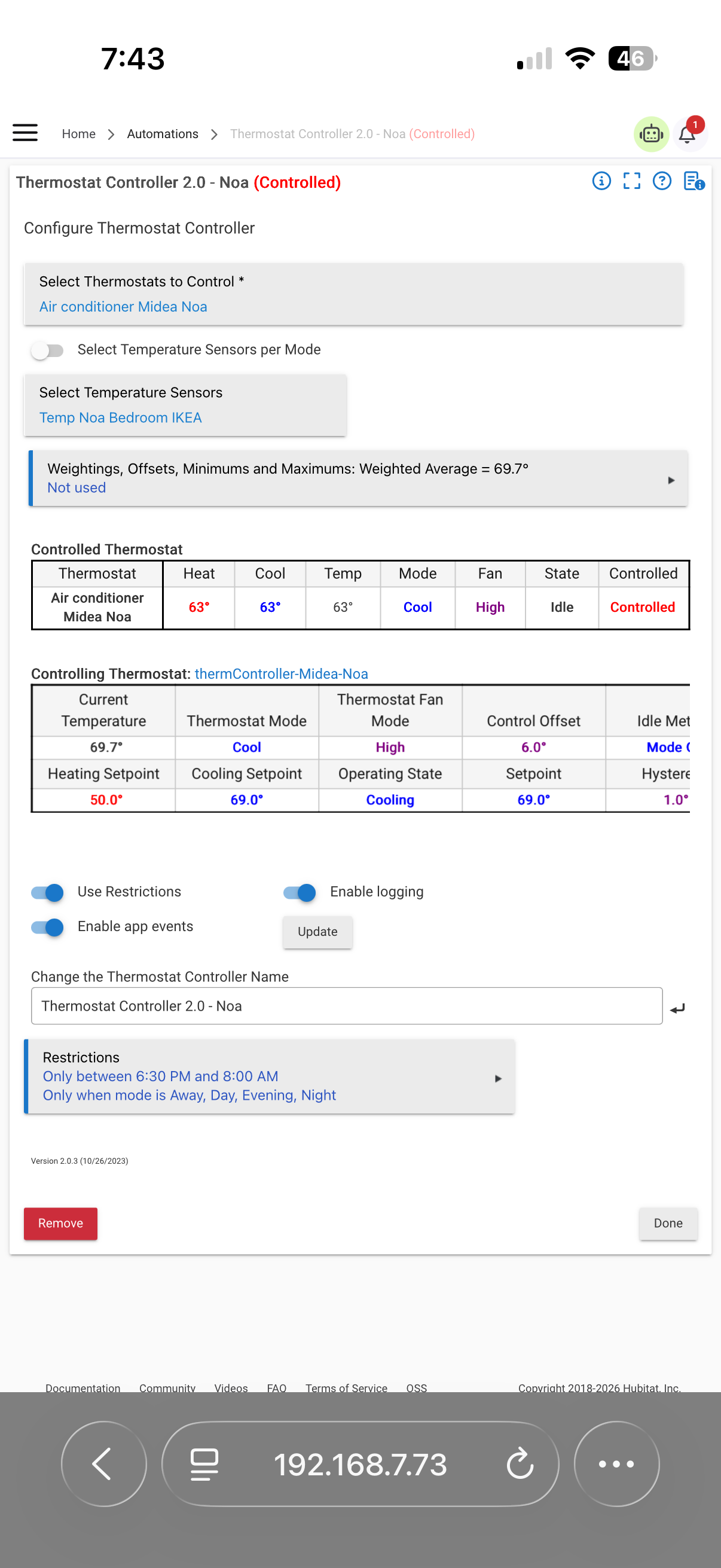Click the enter arrow beside name field

pyautogui.click(x=677, y=1009)
